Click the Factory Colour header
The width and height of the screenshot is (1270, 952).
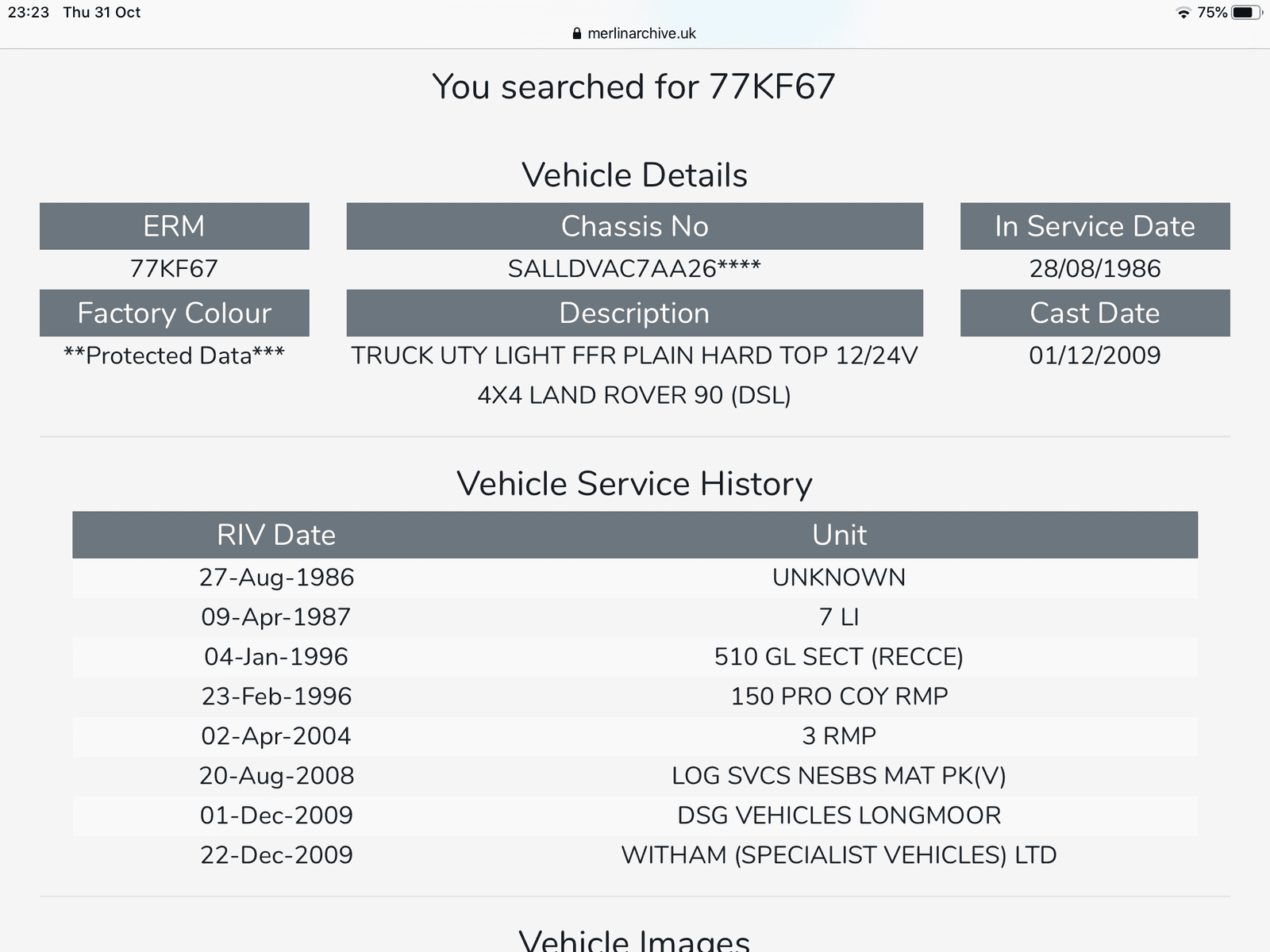pos(174,313)
